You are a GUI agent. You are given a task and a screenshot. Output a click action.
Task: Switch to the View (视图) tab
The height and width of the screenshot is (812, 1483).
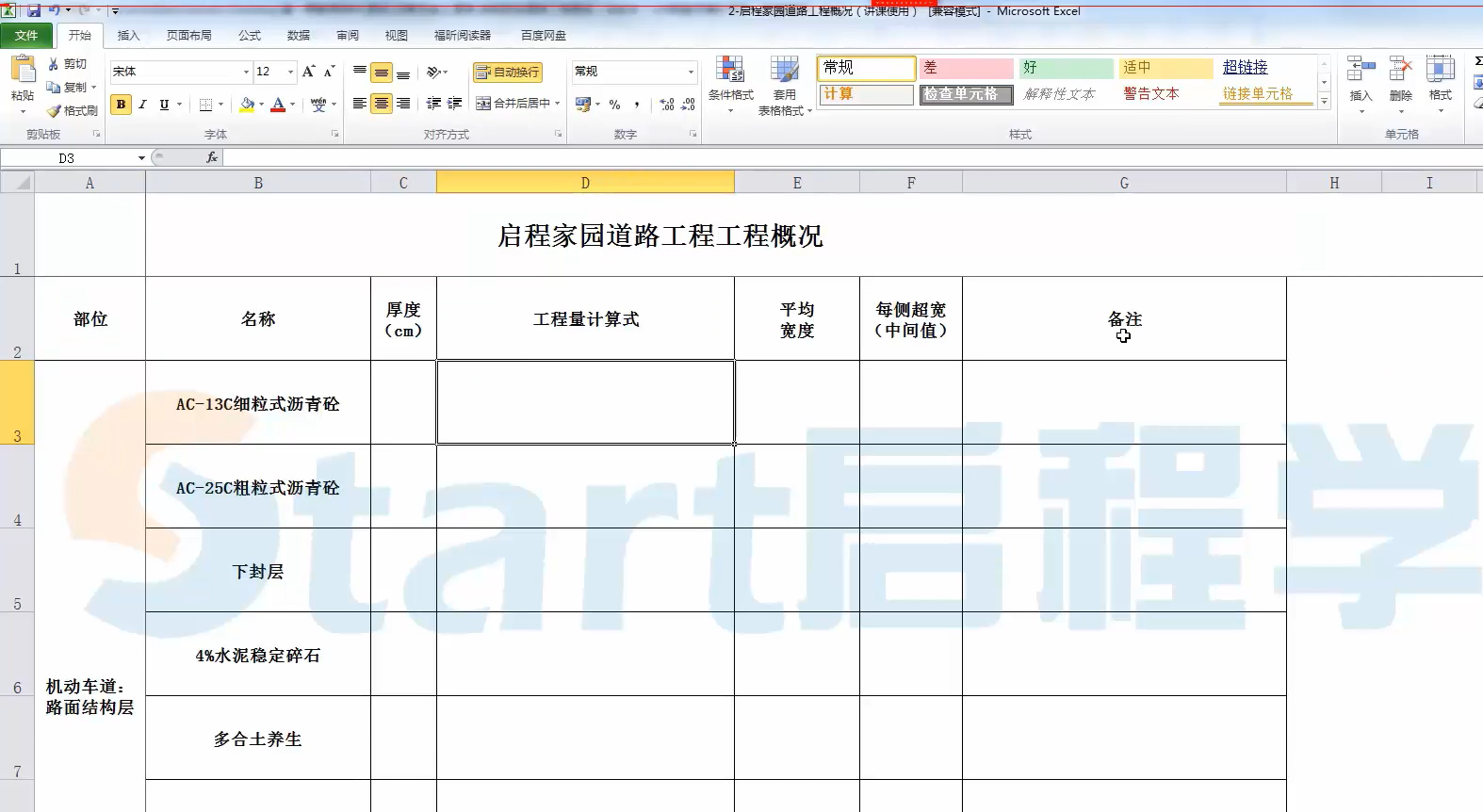(397, 36)
